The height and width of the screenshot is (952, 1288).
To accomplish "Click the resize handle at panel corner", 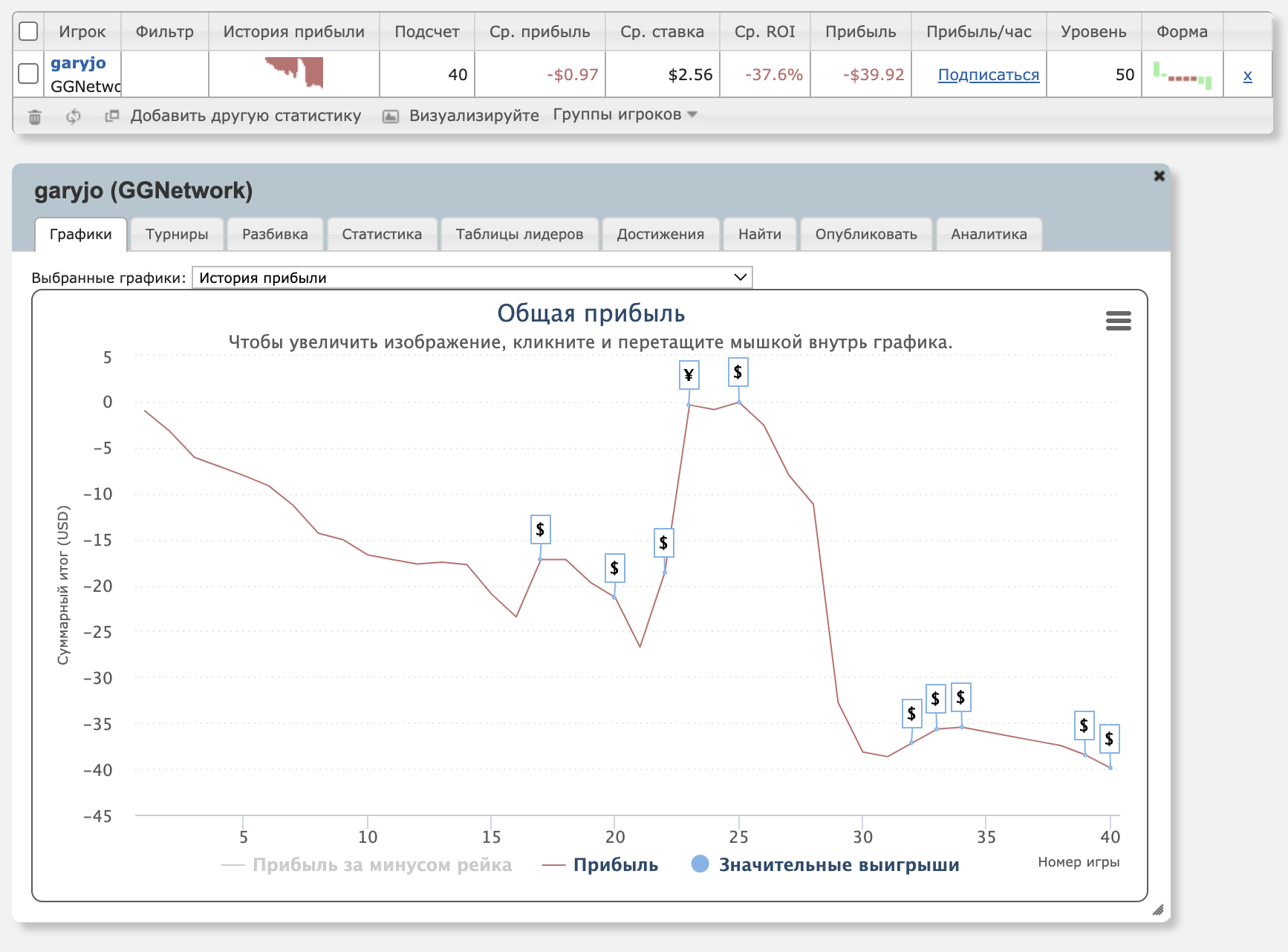I will pos(1157,910).
